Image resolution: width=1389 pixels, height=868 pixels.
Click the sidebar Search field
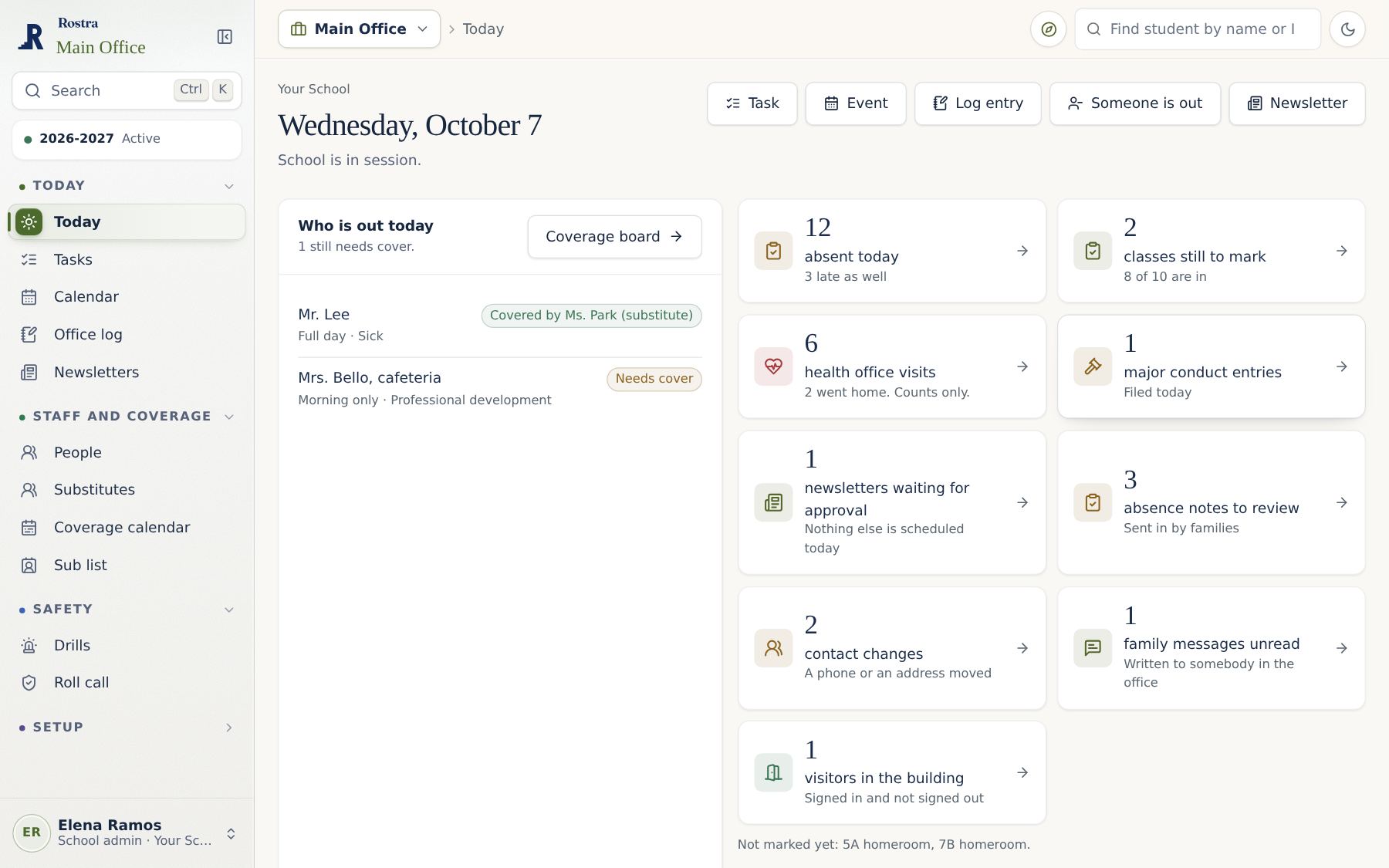[127, 91]
